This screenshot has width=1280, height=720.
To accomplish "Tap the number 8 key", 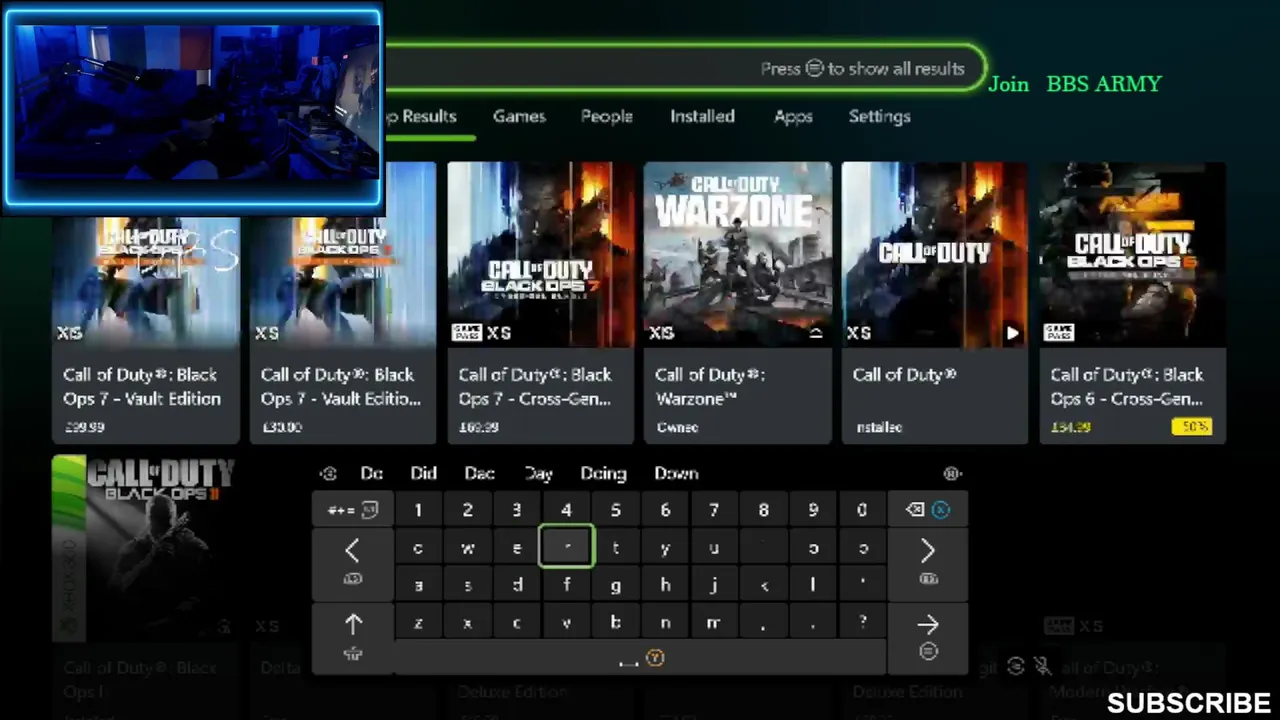I will (x=763, y=510).
